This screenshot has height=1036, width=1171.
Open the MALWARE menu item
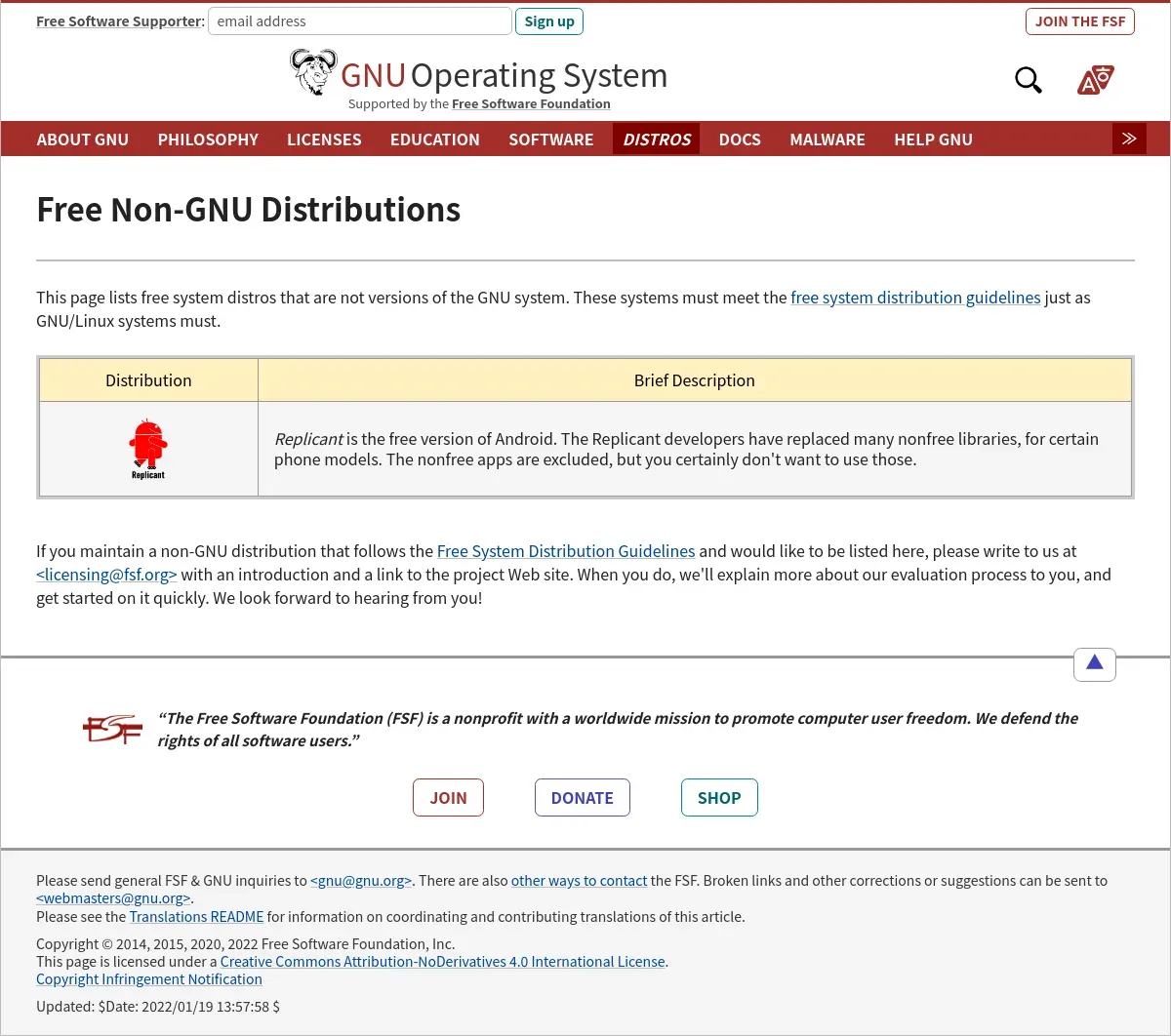[828, 139]
